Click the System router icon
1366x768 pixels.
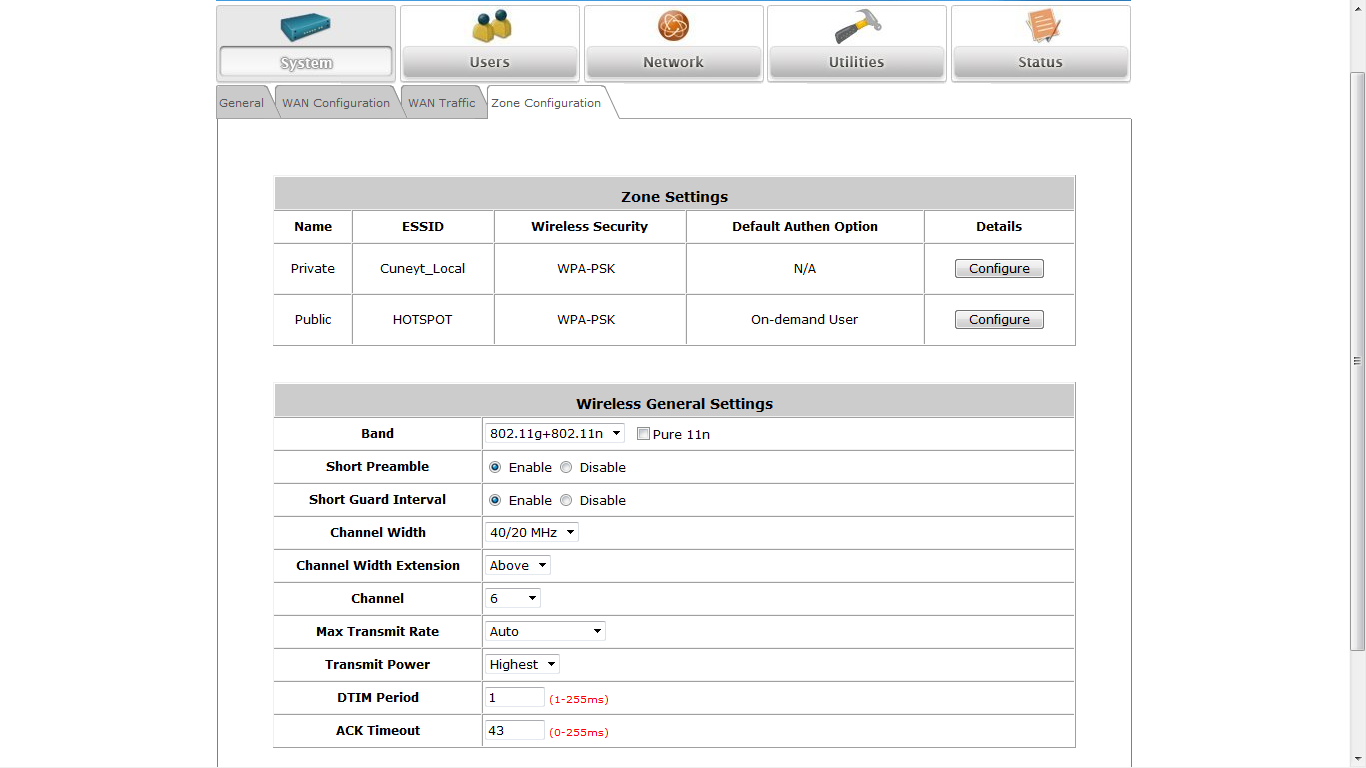click(x=306, y=27)
